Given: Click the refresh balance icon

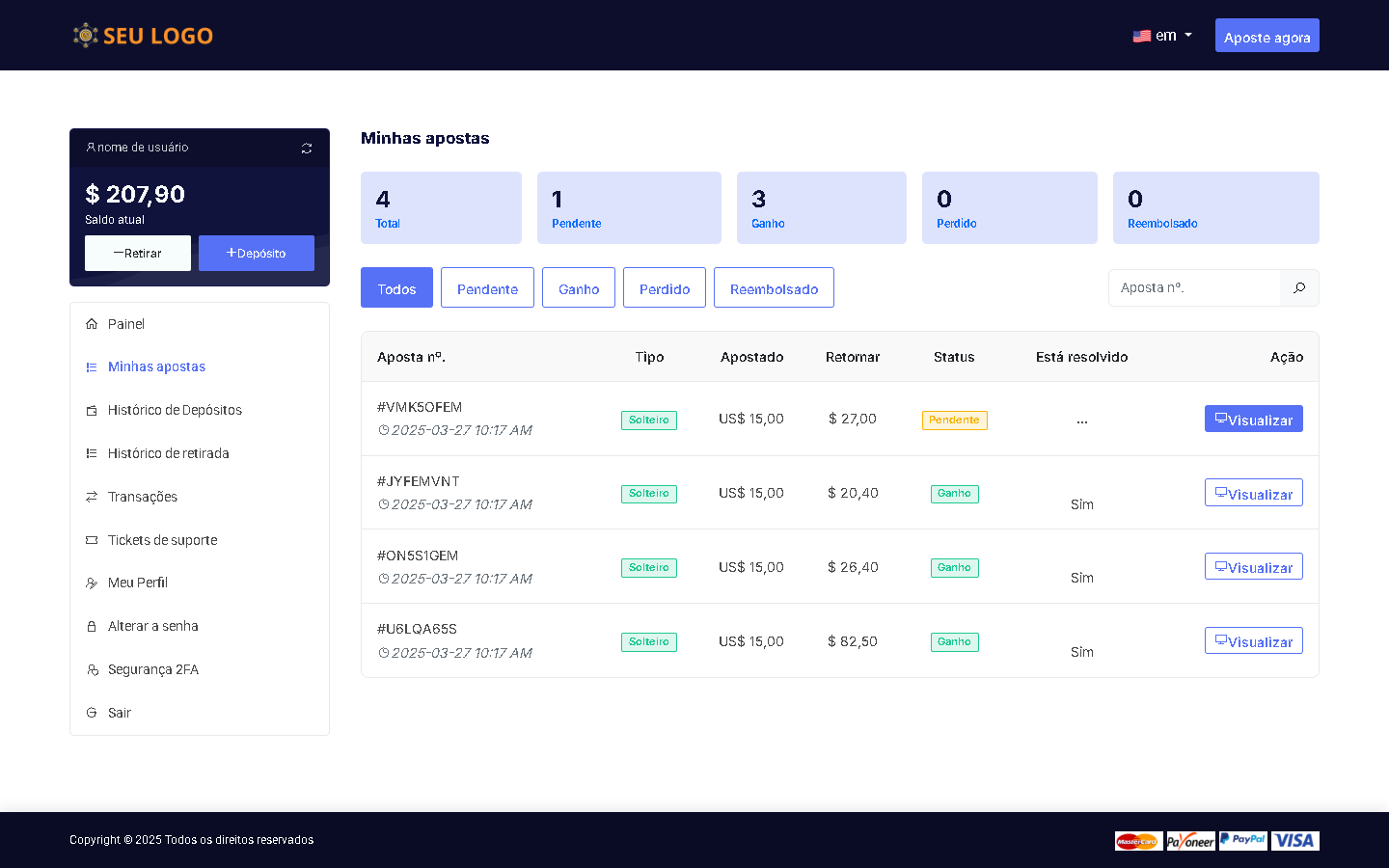Looking at the screenshot, I should pos(307,149).
